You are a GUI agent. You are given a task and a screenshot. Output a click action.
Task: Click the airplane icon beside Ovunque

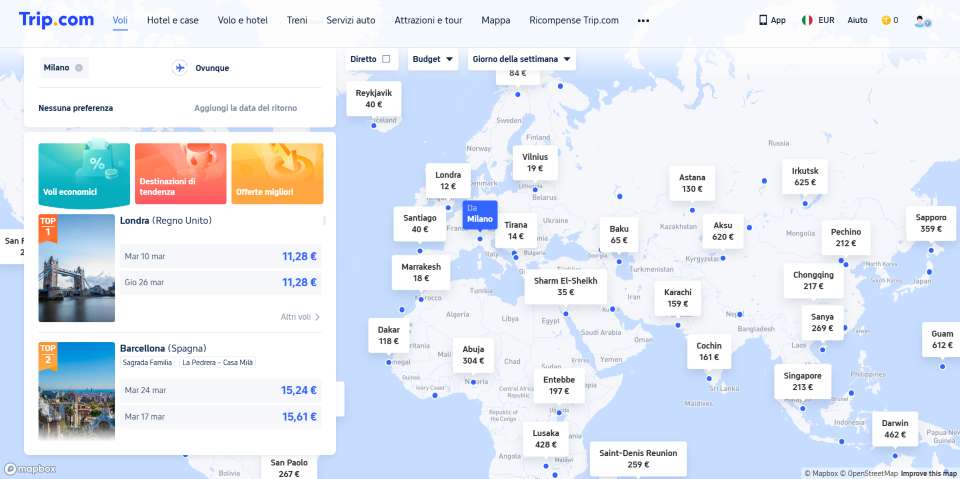(180, 68)
